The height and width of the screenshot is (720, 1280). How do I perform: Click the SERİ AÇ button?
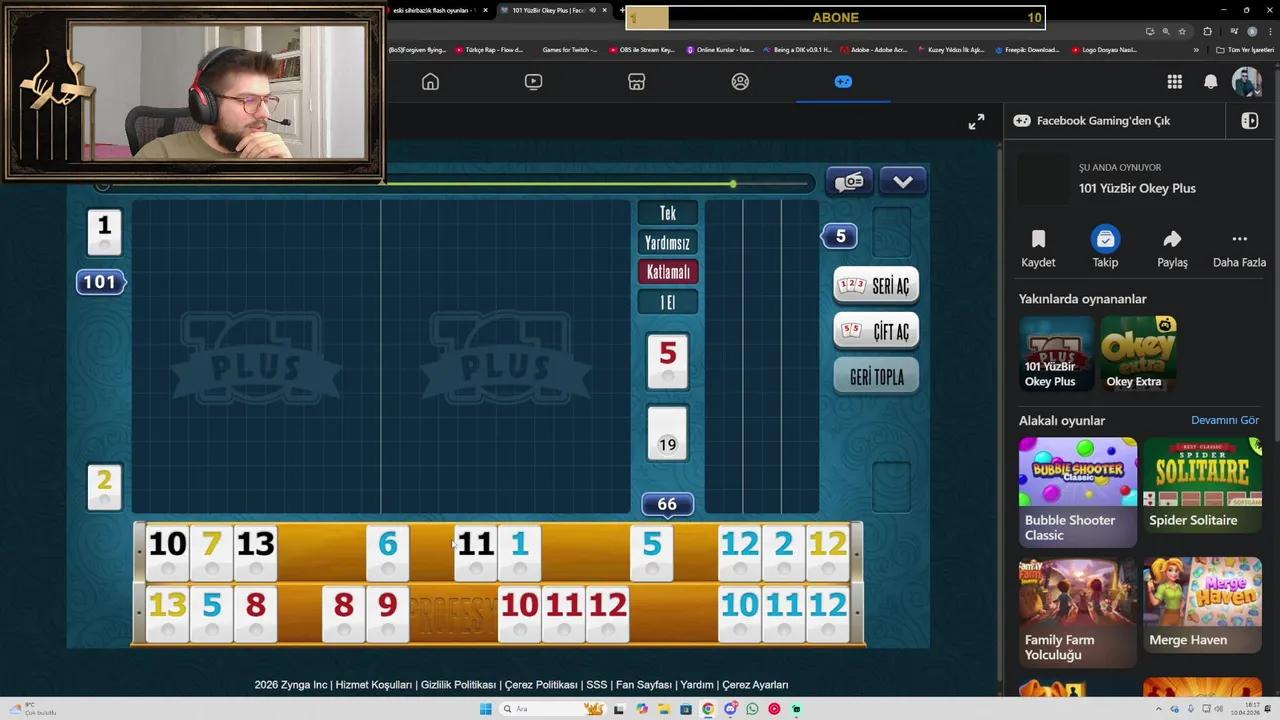pyautogui.click(x=876, y=286)
